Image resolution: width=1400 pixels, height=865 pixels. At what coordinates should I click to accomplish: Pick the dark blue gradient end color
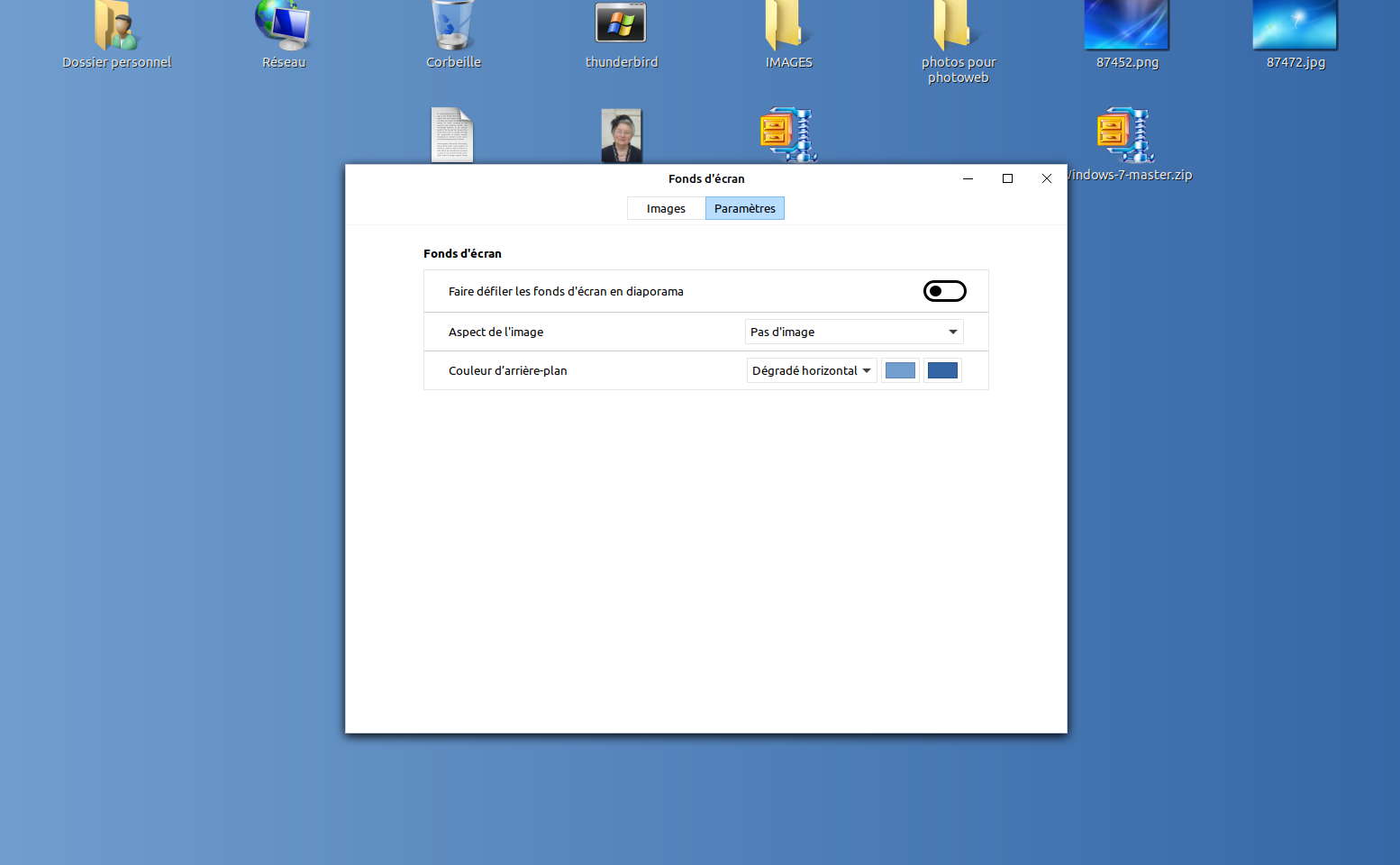[x=942, y=370]
